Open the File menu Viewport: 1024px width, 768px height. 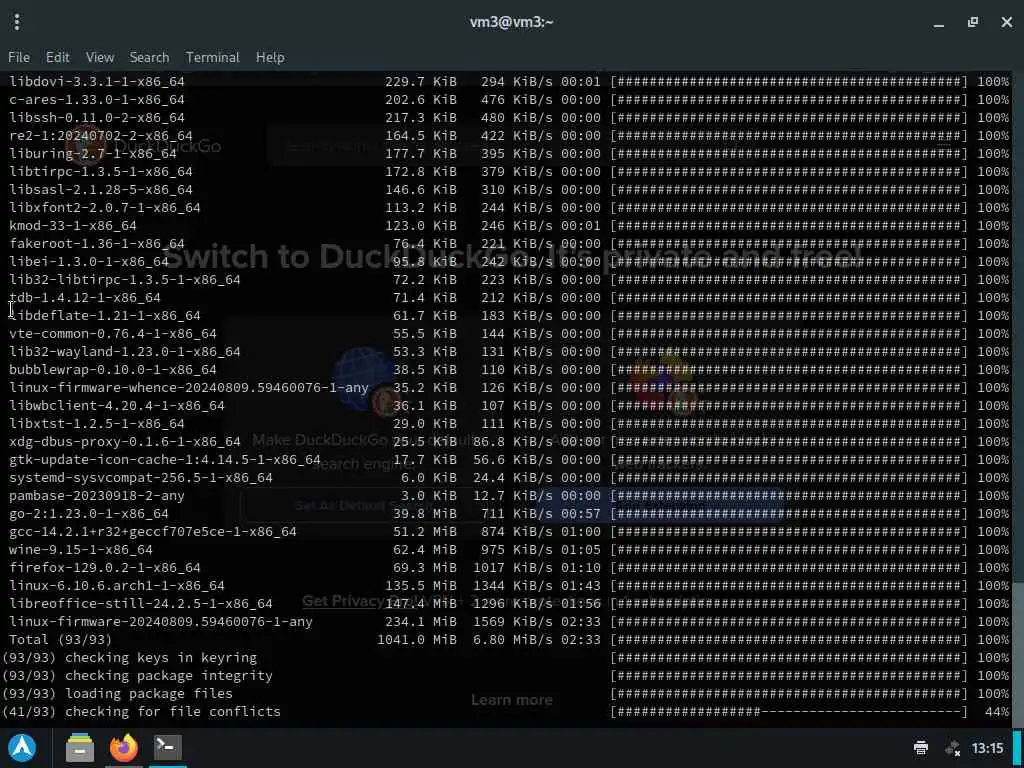click(x=19, y=57)
